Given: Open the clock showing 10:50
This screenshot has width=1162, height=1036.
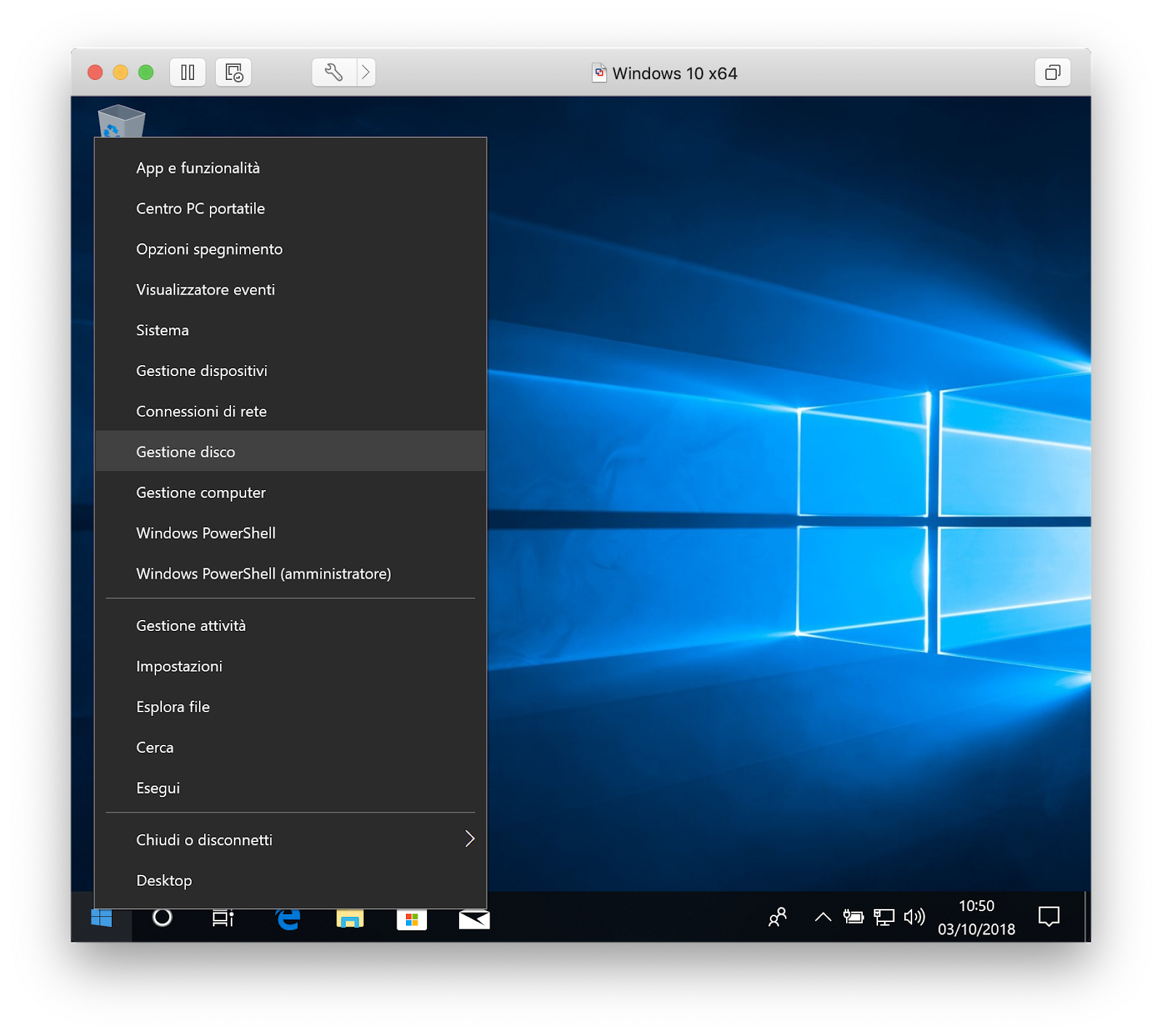Looking at the screenshot, I should (976, 918).
